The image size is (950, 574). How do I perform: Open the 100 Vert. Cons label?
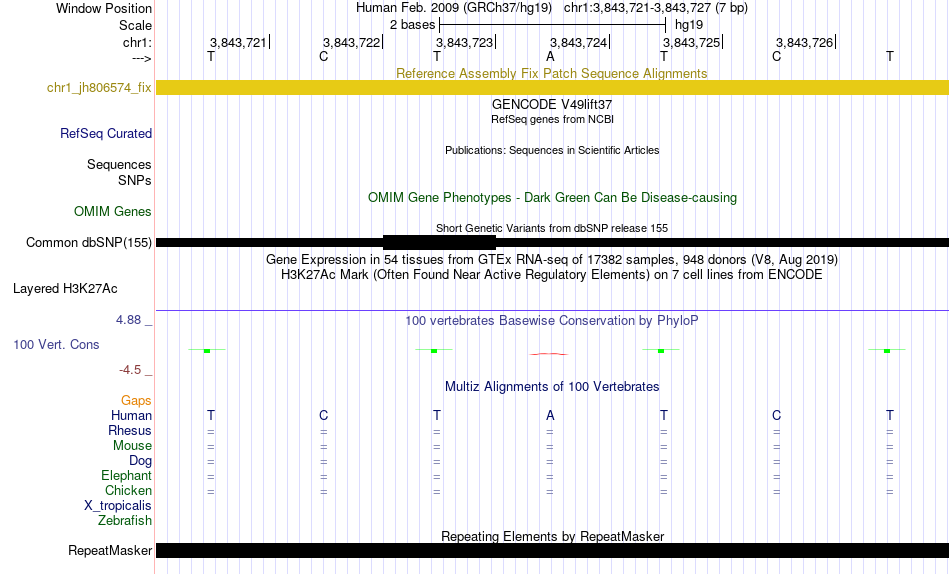click(56, 344)
